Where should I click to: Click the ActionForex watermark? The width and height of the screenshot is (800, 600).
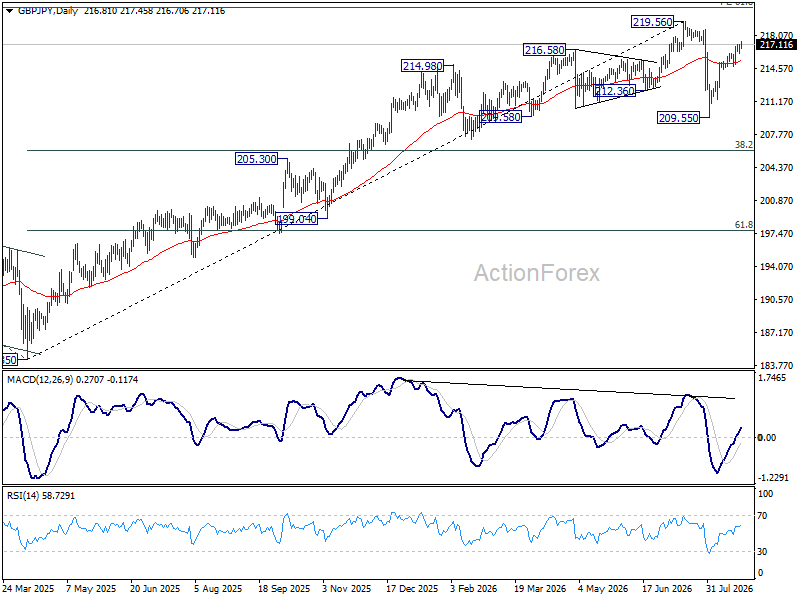pyautogui.click(x=537, y=273)
